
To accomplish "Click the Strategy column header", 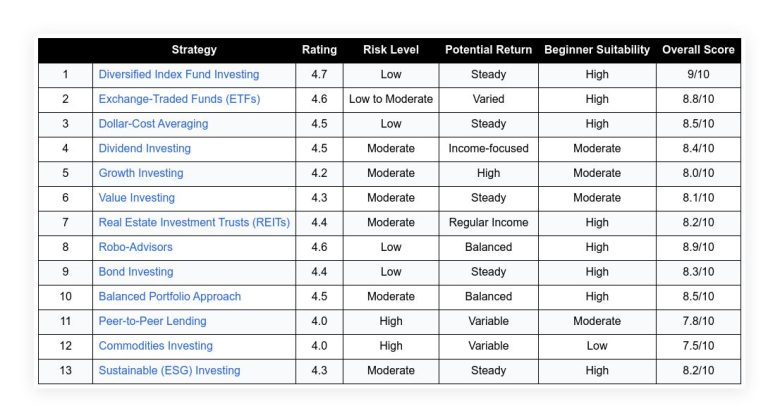I will tap(194, 50).
